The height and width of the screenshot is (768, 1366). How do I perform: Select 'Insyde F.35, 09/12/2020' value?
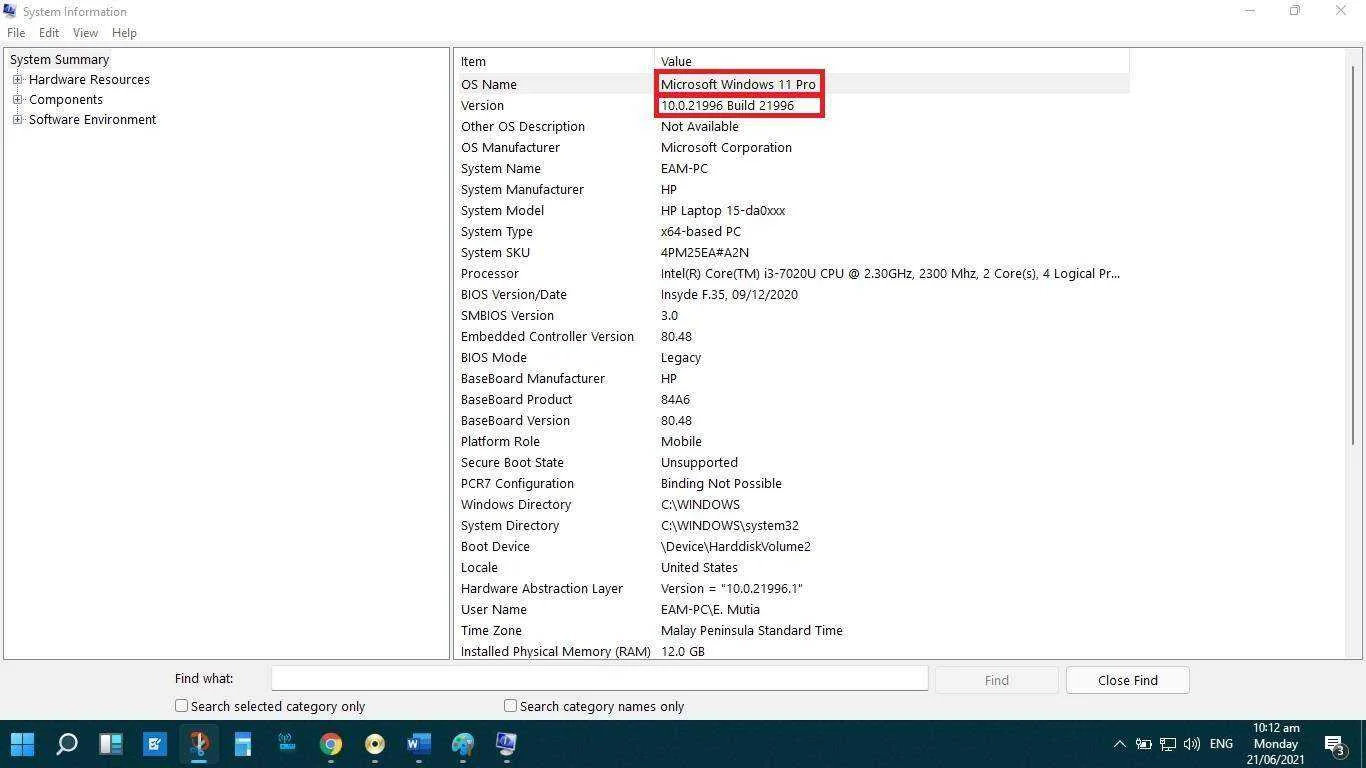[x=729, y=295]
